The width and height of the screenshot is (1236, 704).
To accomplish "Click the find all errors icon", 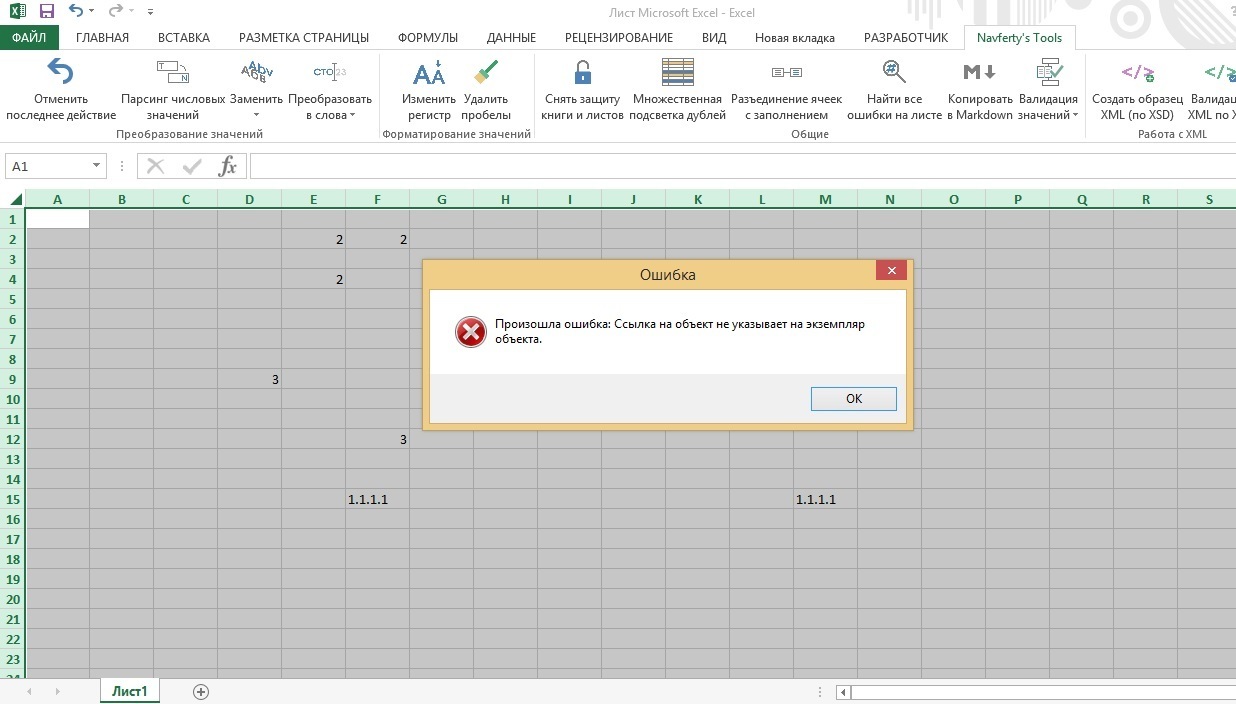I will 893,73.
